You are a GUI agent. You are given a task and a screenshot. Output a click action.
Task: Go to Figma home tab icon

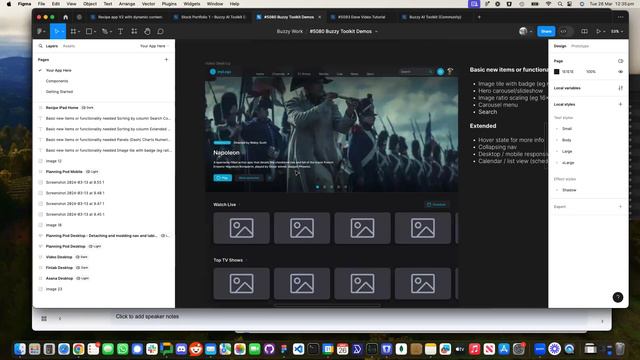(65, 17)
